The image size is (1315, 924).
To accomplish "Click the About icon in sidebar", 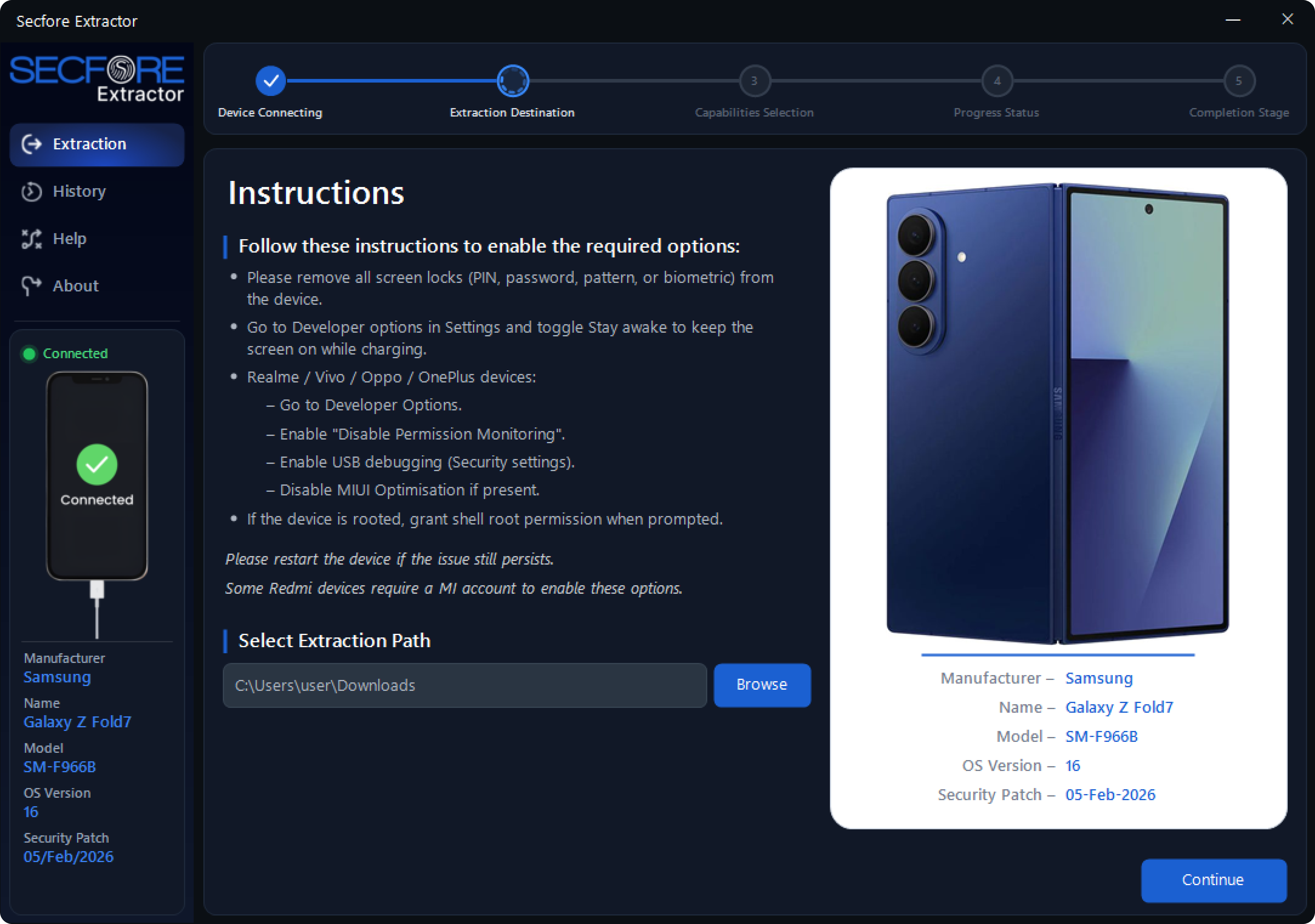I will click(x=32, y=286).
